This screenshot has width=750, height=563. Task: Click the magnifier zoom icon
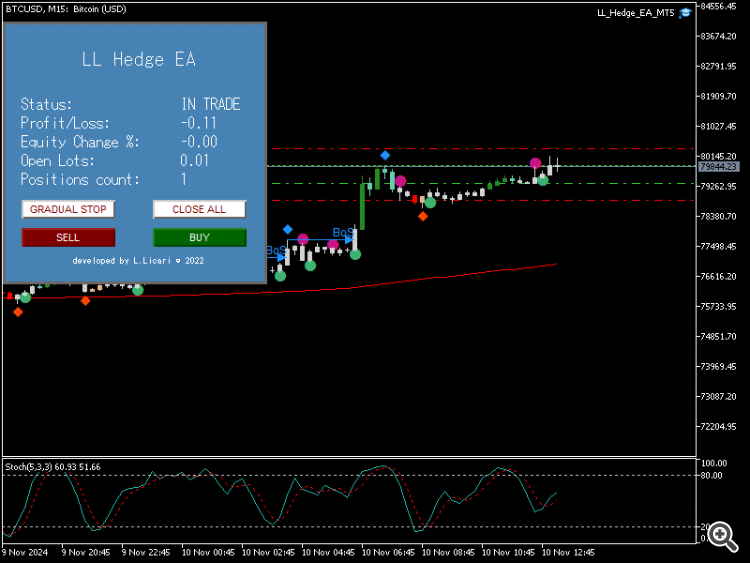pos(723,536)
